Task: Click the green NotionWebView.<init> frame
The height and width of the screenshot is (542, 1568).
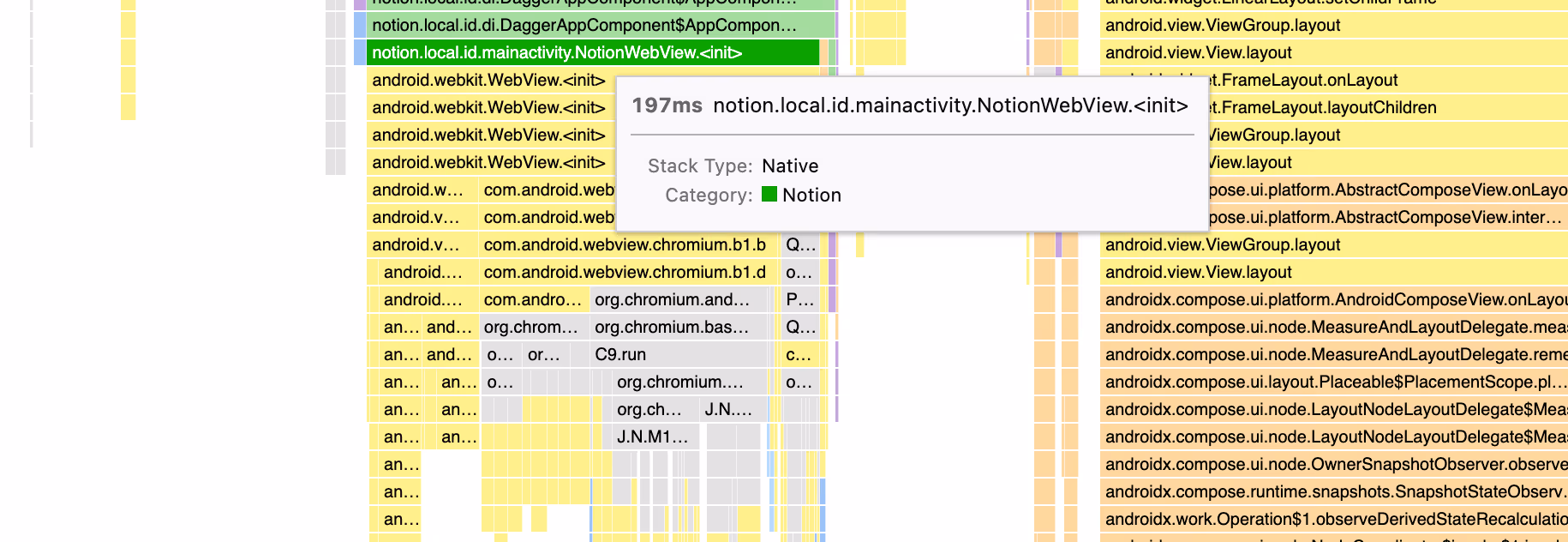Action: pos(591,52)
